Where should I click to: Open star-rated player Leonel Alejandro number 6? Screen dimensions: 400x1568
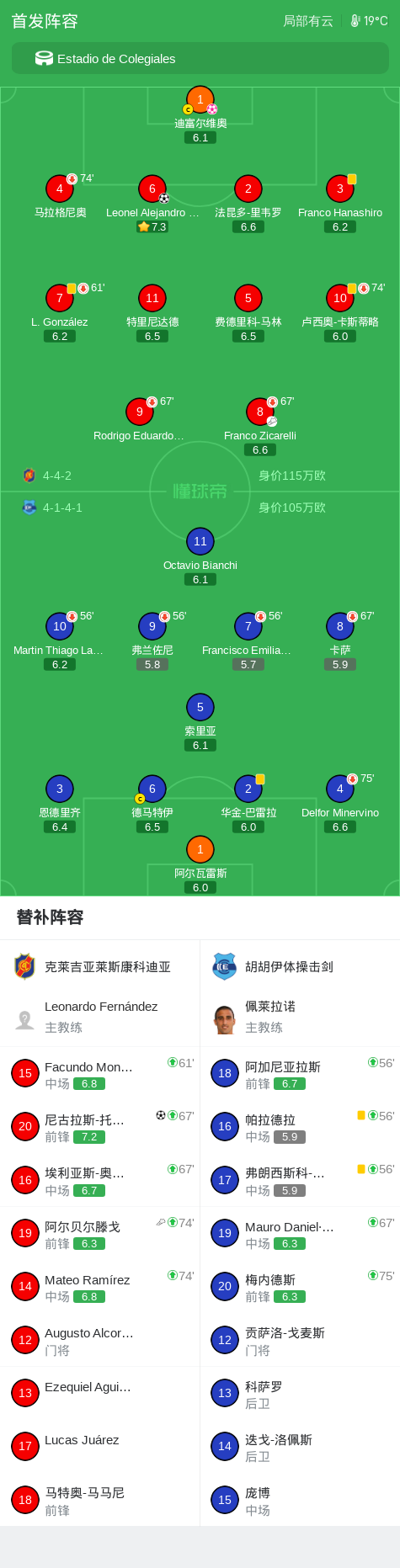point(152,189)
